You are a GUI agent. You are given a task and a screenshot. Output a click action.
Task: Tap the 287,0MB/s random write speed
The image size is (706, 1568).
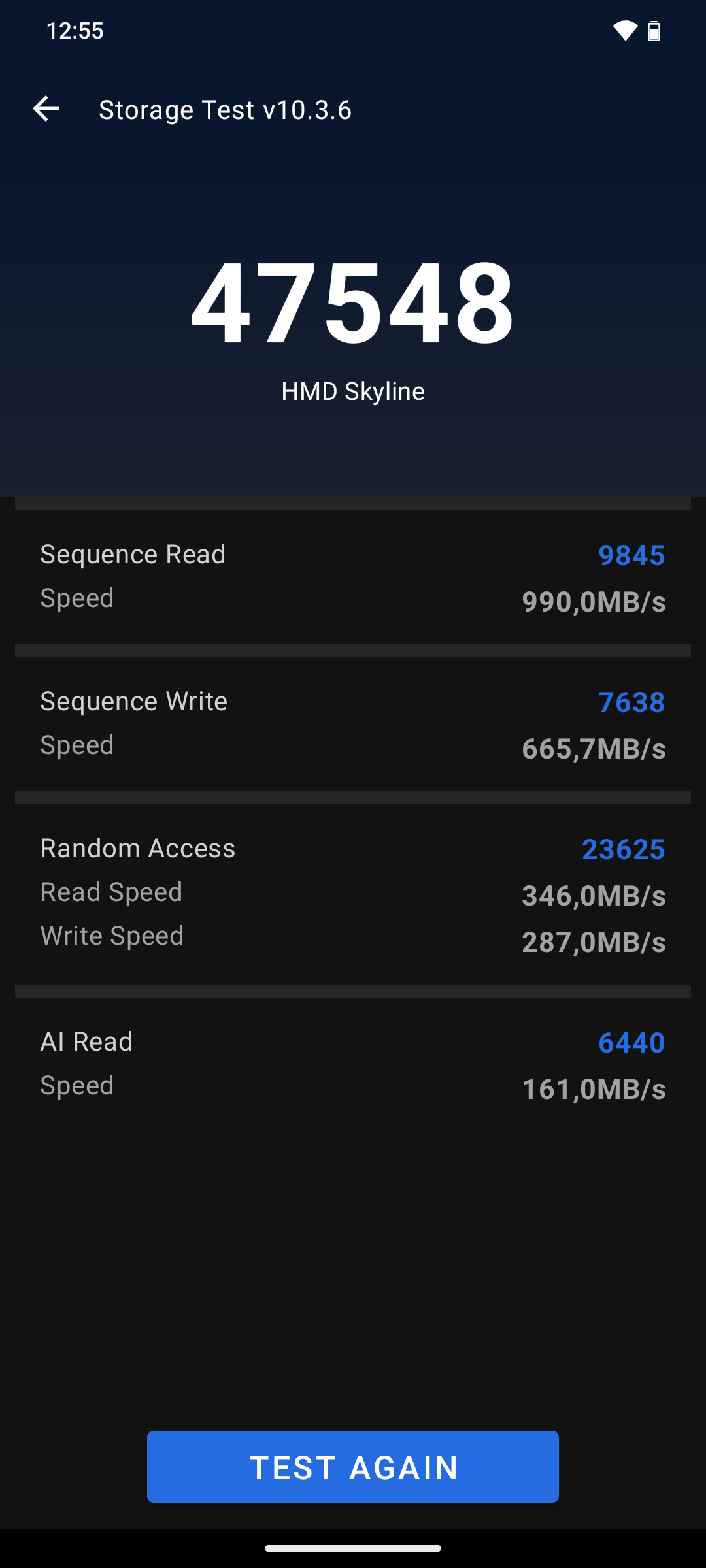point(594,942)
